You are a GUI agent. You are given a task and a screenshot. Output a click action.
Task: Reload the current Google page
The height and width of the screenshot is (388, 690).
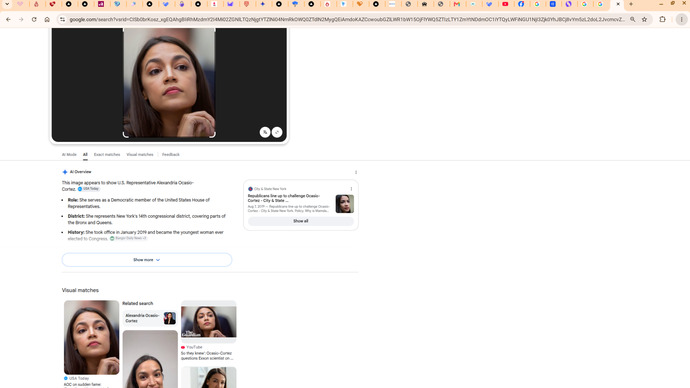[x=34, y=19]
